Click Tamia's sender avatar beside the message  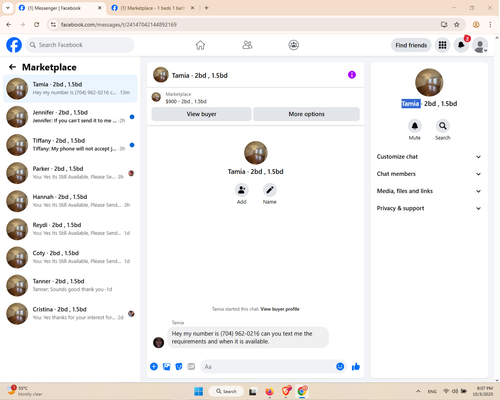158,342
